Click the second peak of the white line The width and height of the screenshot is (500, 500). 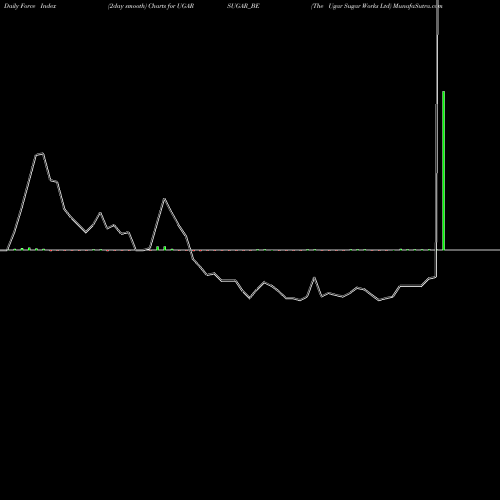pos(164,199)
